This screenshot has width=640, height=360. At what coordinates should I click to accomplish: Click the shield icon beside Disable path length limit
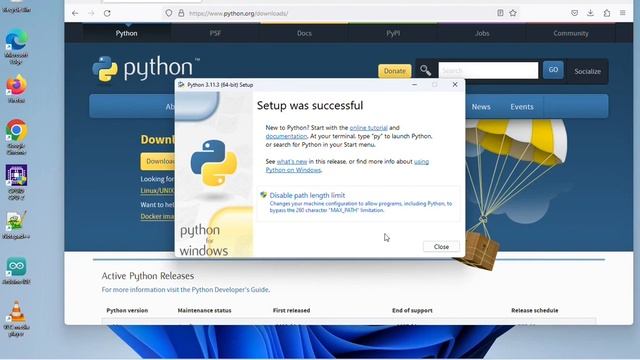click(x=263, y=195)
